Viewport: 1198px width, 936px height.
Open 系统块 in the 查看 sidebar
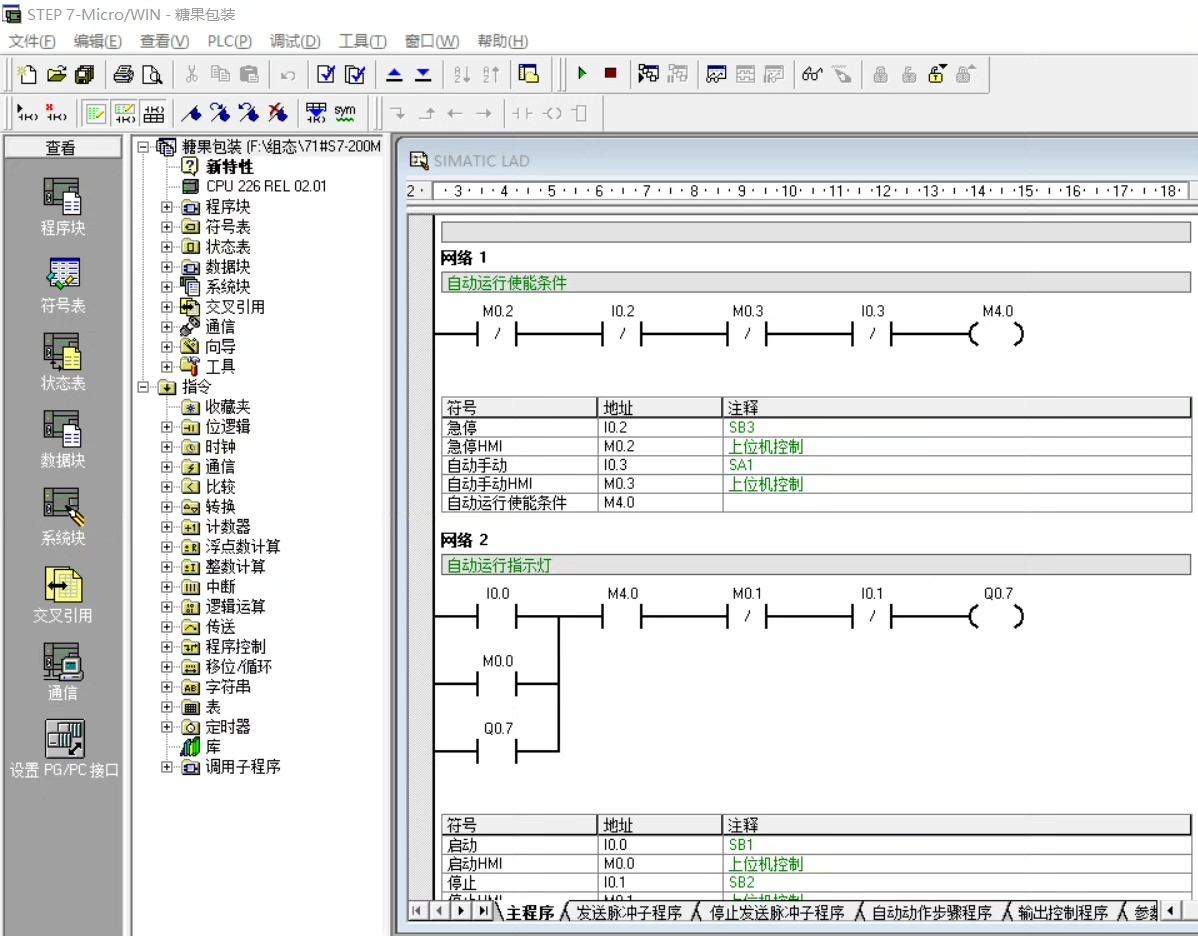click(63, 517)
